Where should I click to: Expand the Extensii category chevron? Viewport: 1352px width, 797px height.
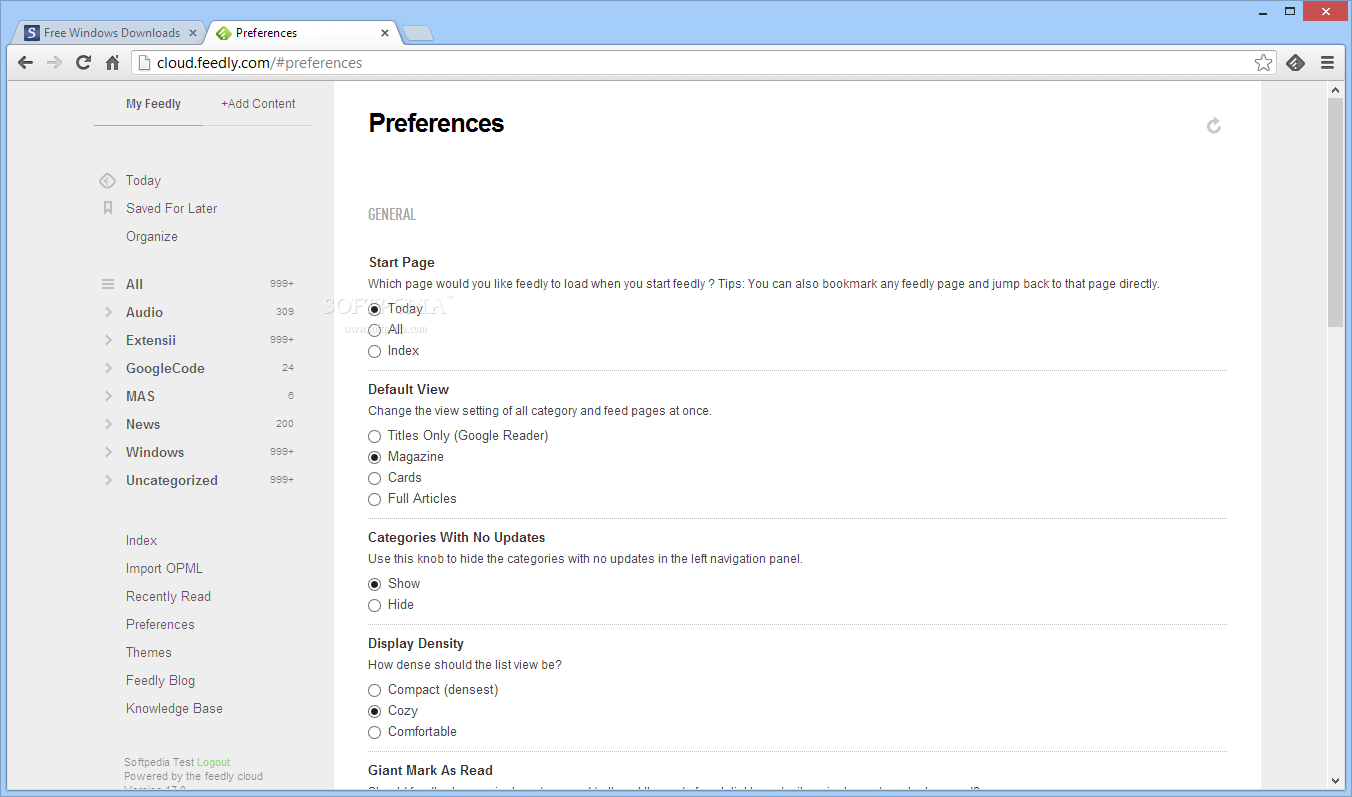108,340
